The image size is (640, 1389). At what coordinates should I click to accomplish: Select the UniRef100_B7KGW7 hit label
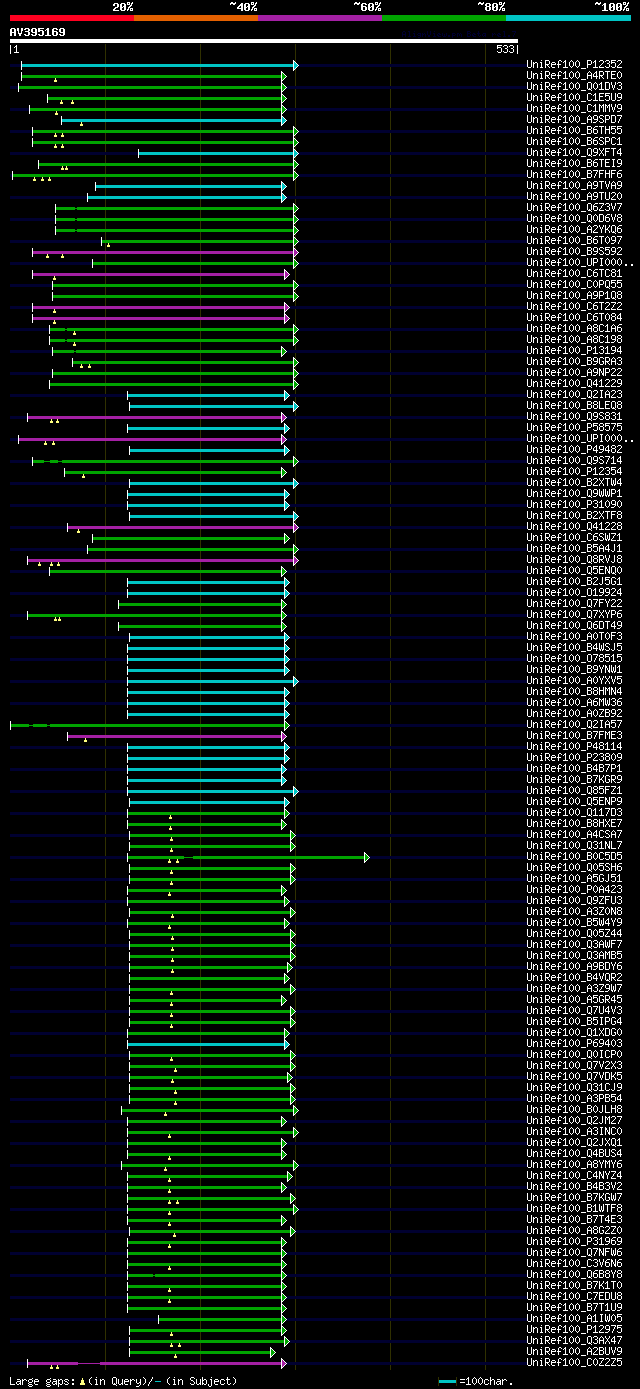(x=574, y=1198)
